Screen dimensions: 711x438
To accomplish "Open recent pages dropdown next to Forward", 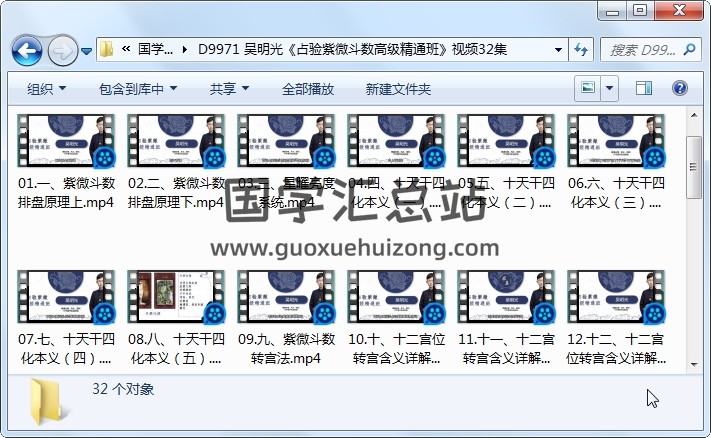I will tap(86, 51).
